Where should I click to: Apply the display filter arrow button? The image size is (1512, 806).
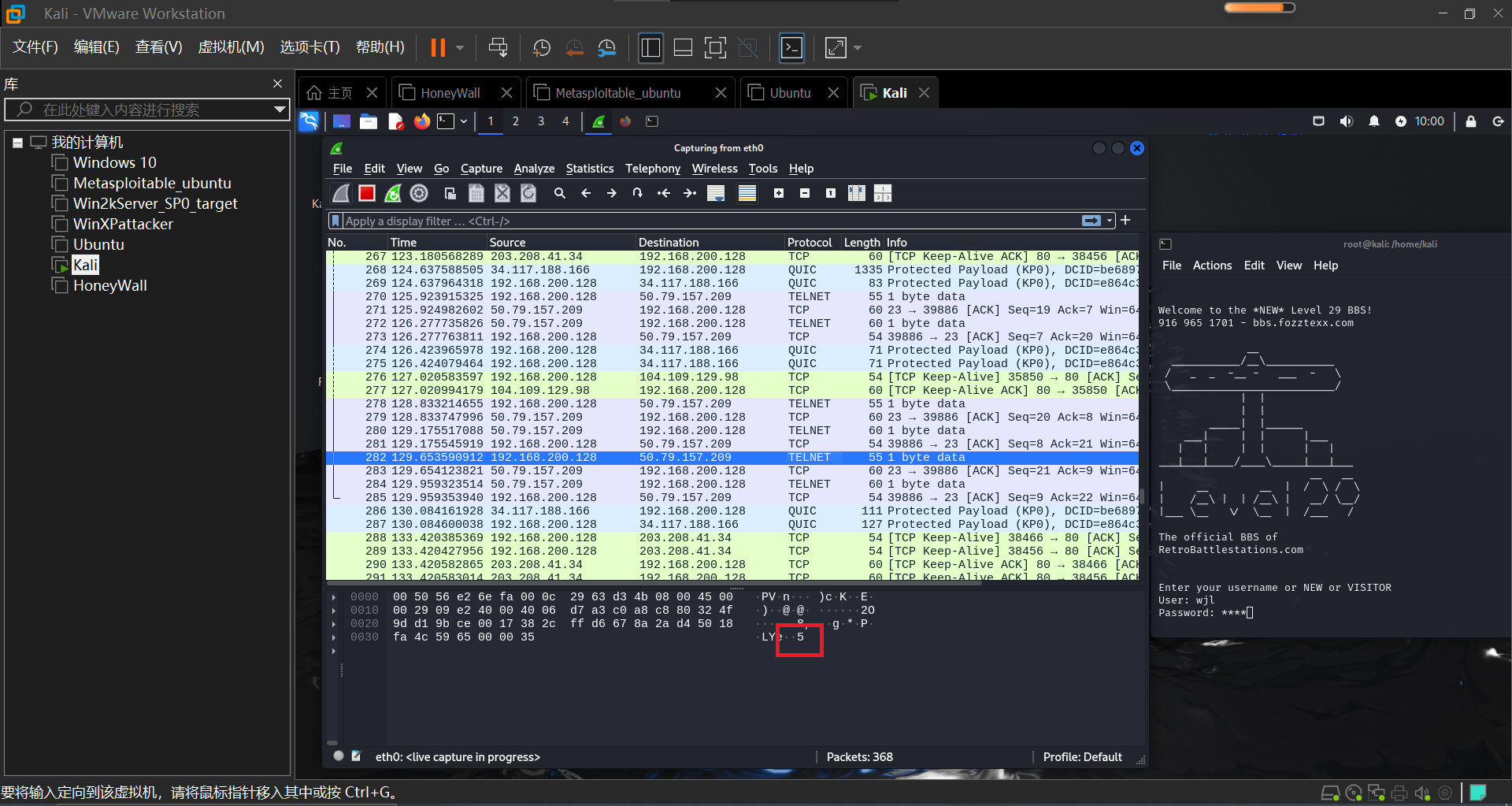1091,221
